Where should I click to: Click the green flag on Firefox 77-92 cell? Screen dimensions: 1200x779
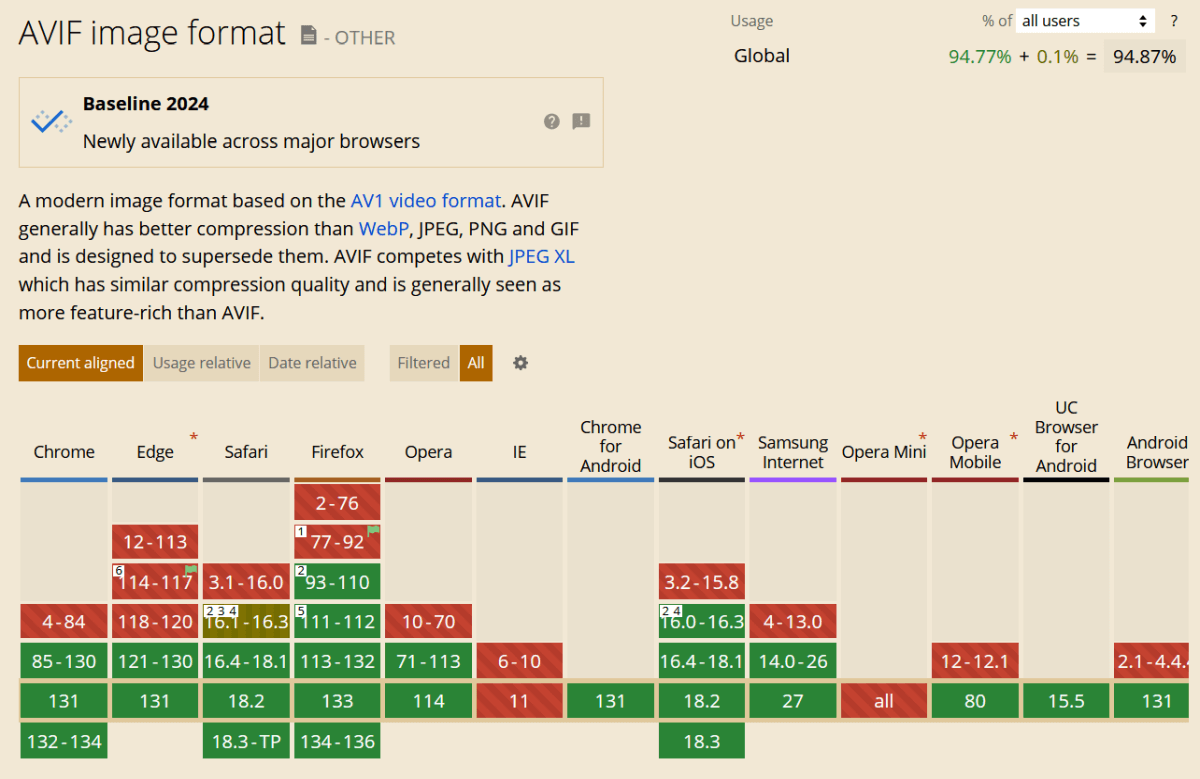point(372,531)
